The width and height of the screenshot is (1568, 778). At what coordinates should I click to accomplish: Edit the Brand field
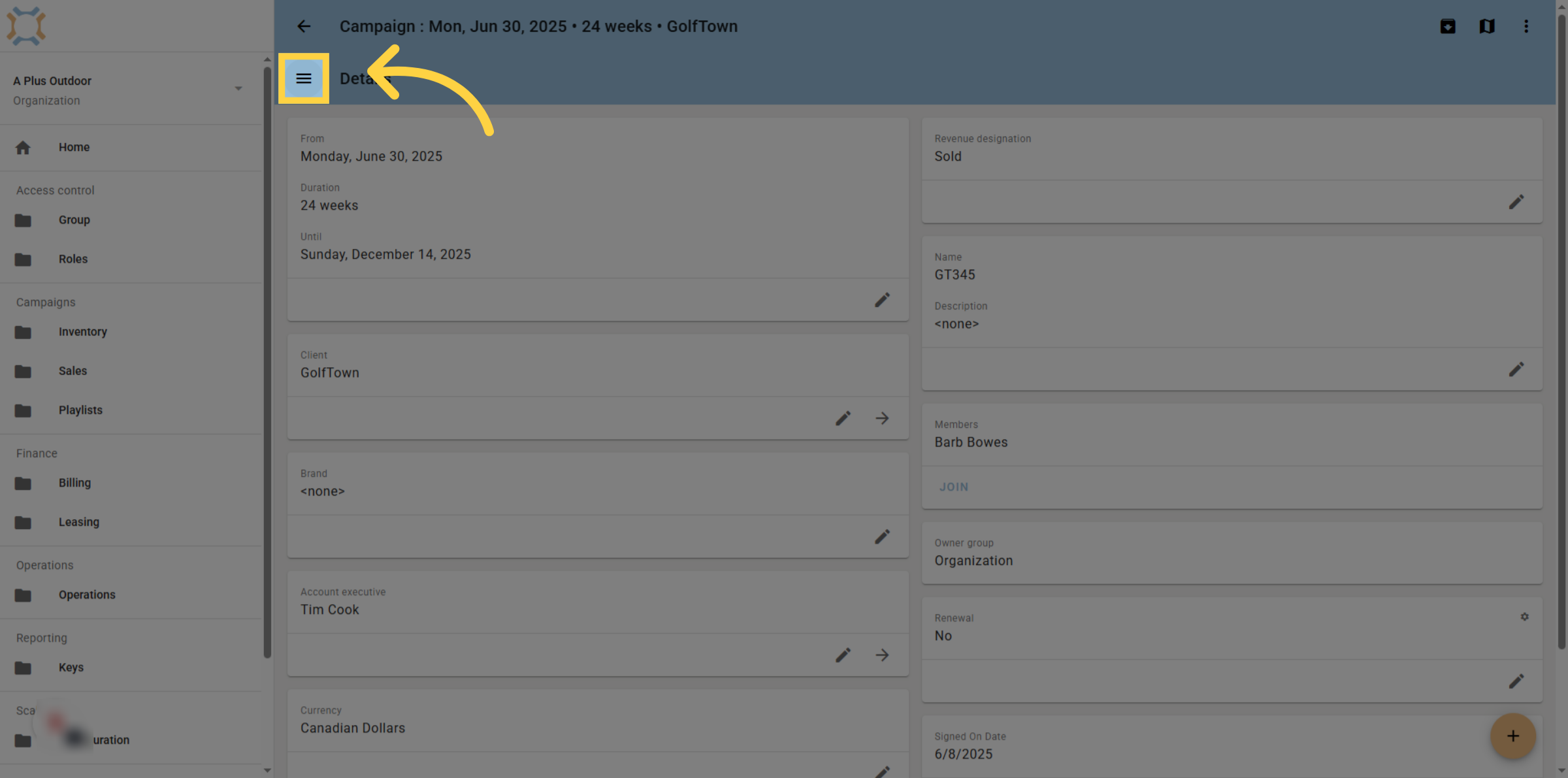[x=882, y=537]
